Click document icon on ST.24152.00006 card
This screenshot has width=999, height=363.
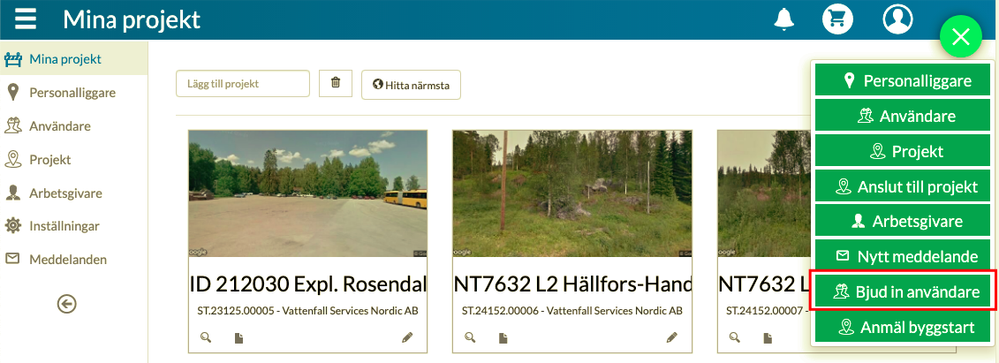coord(503,338)
